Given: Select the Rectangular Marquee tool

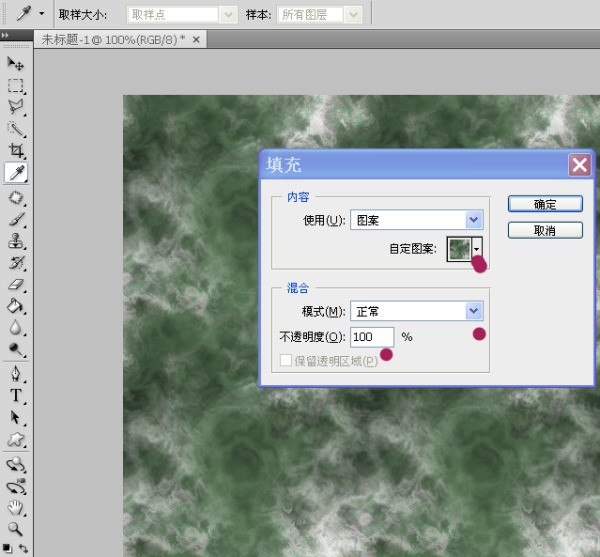Looking at the screenshot, I should pyautogui.click(x=16, y=86).
